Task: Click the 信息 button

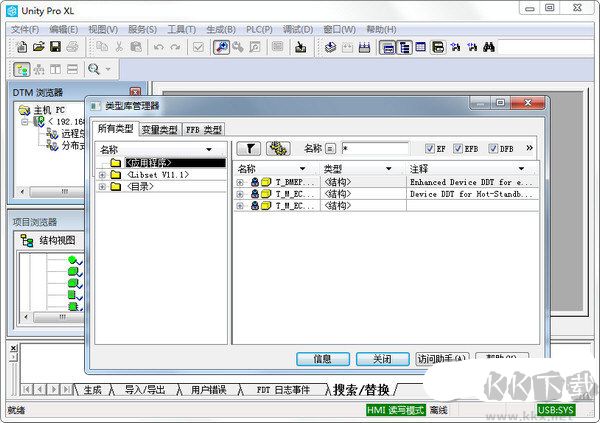Action: (x=323, y=359)
